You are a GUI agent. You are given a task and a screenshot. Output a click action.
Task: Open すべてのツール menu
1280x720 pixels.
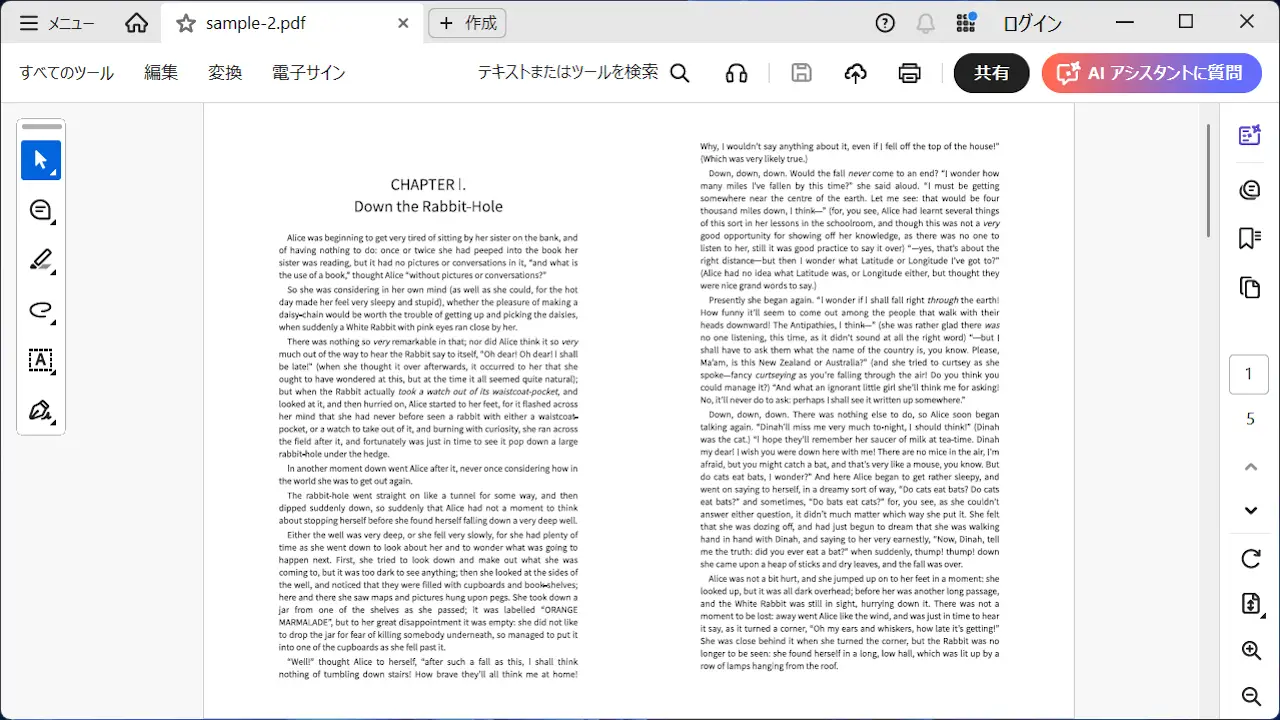pyautogui.click(x=67, y=73)
